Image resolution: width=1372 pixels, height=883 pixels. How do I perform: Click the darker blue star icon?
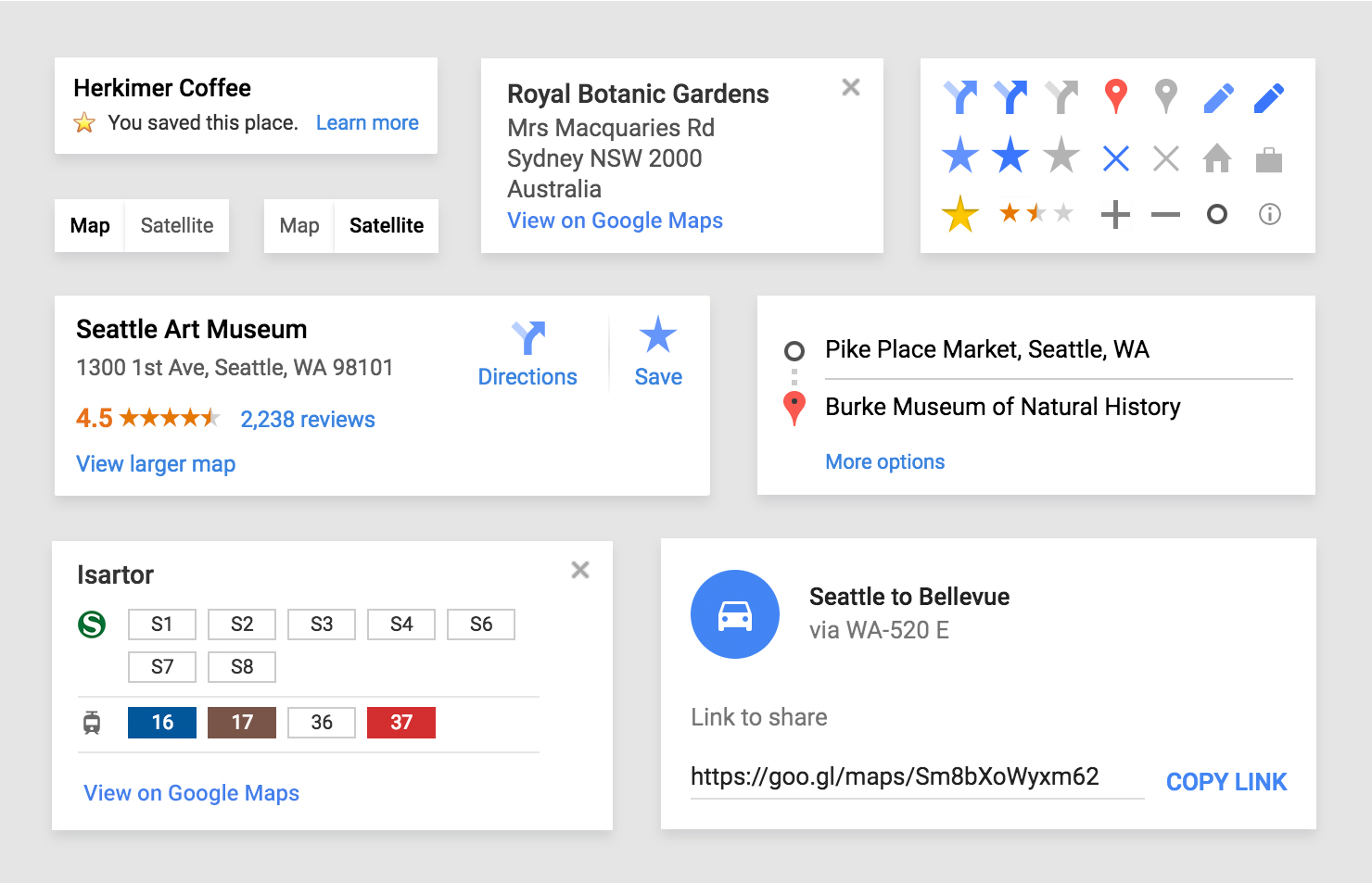pos(1010,156)
